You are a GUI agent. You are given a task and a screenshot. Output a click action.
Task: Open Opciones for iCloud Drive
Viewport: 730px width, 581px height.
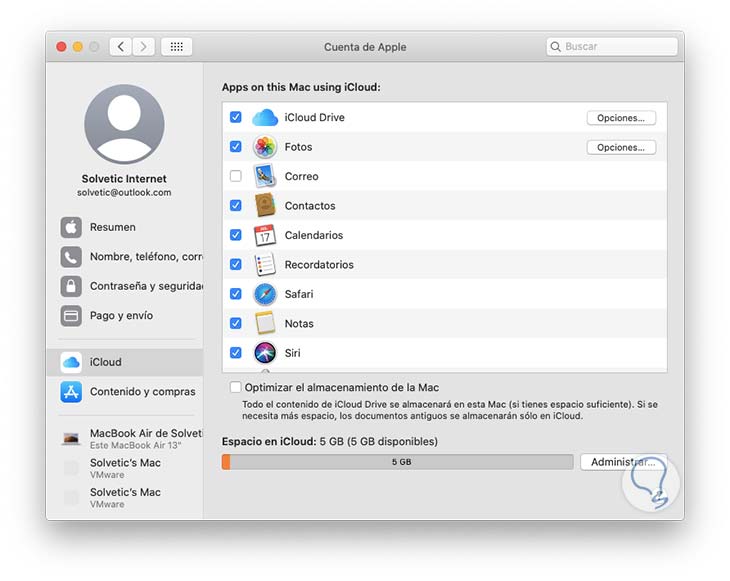[x=621, y=118]
